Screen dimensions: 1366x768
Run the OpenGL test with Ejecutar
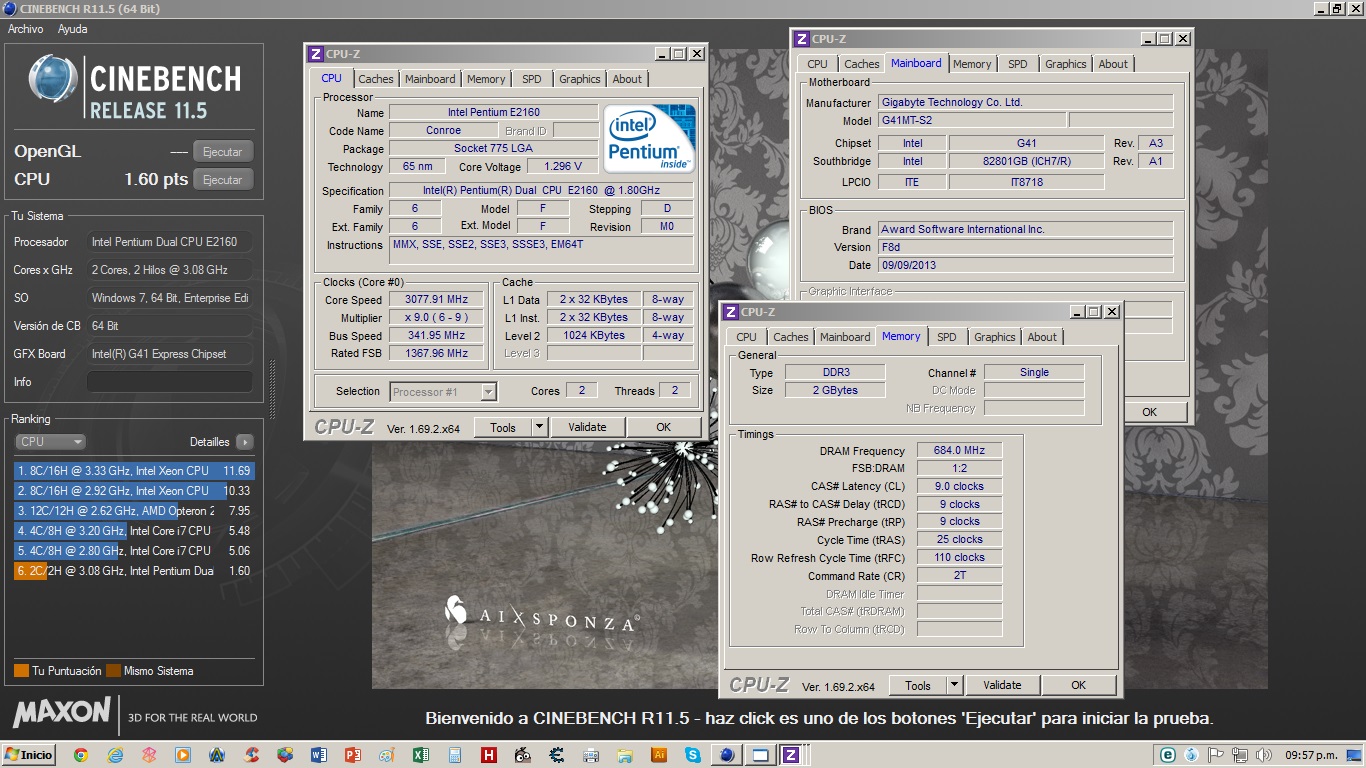click(223, 152)
